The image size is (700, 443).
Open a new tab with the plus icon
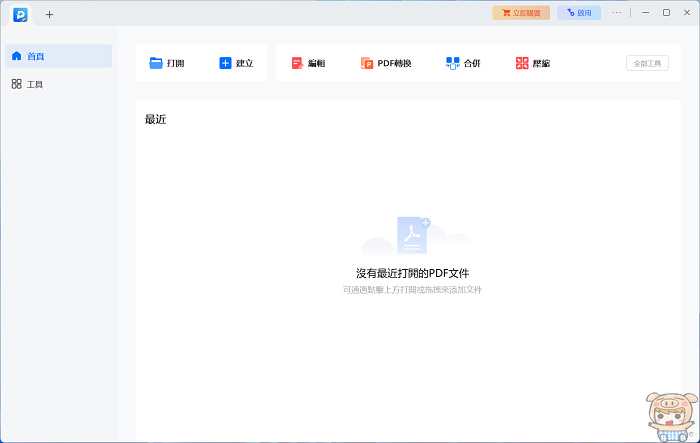pyautogui.click(x=49, y=15)
